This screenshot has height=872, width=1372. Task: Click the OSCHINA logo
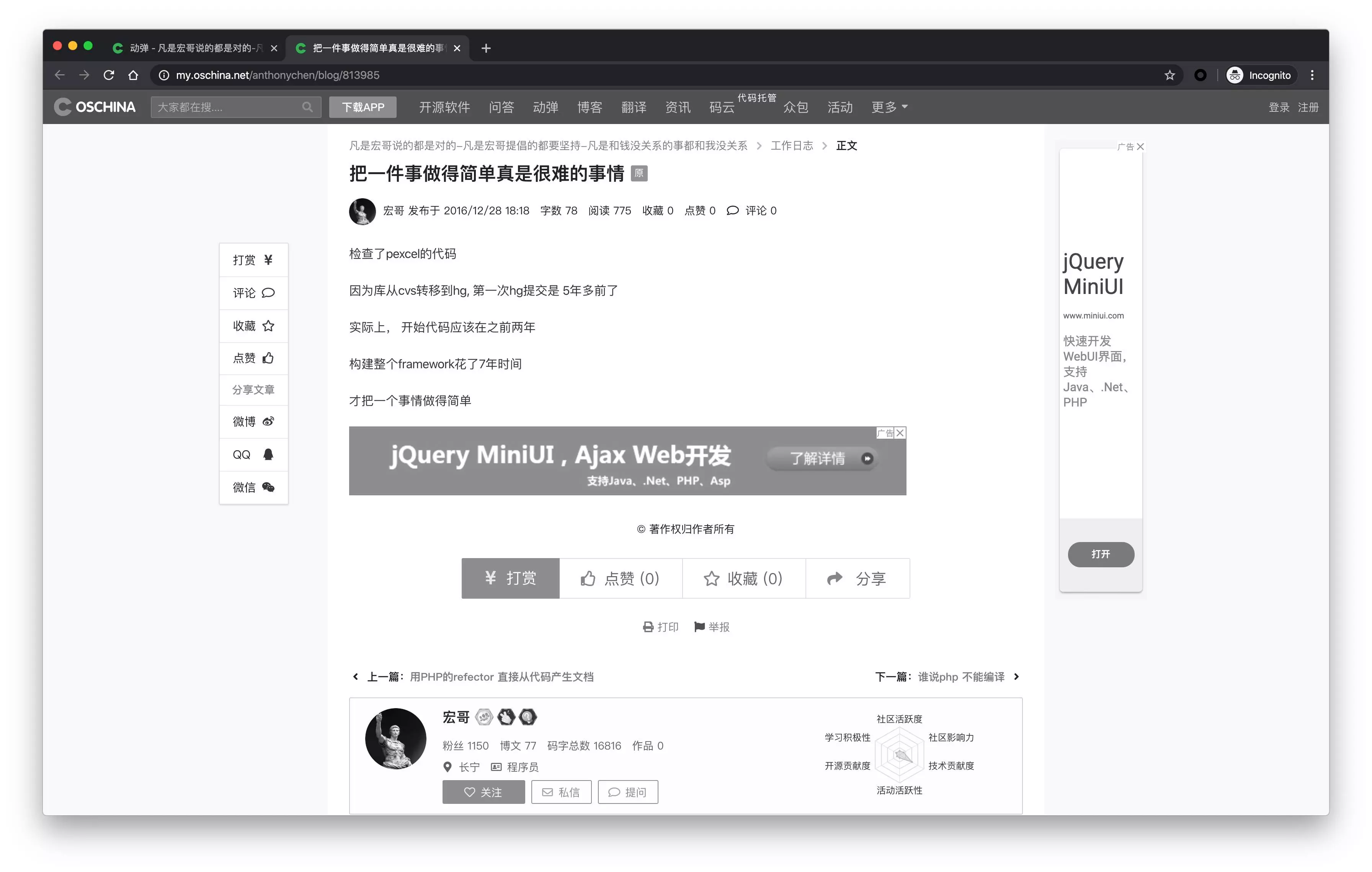[95, 107]
